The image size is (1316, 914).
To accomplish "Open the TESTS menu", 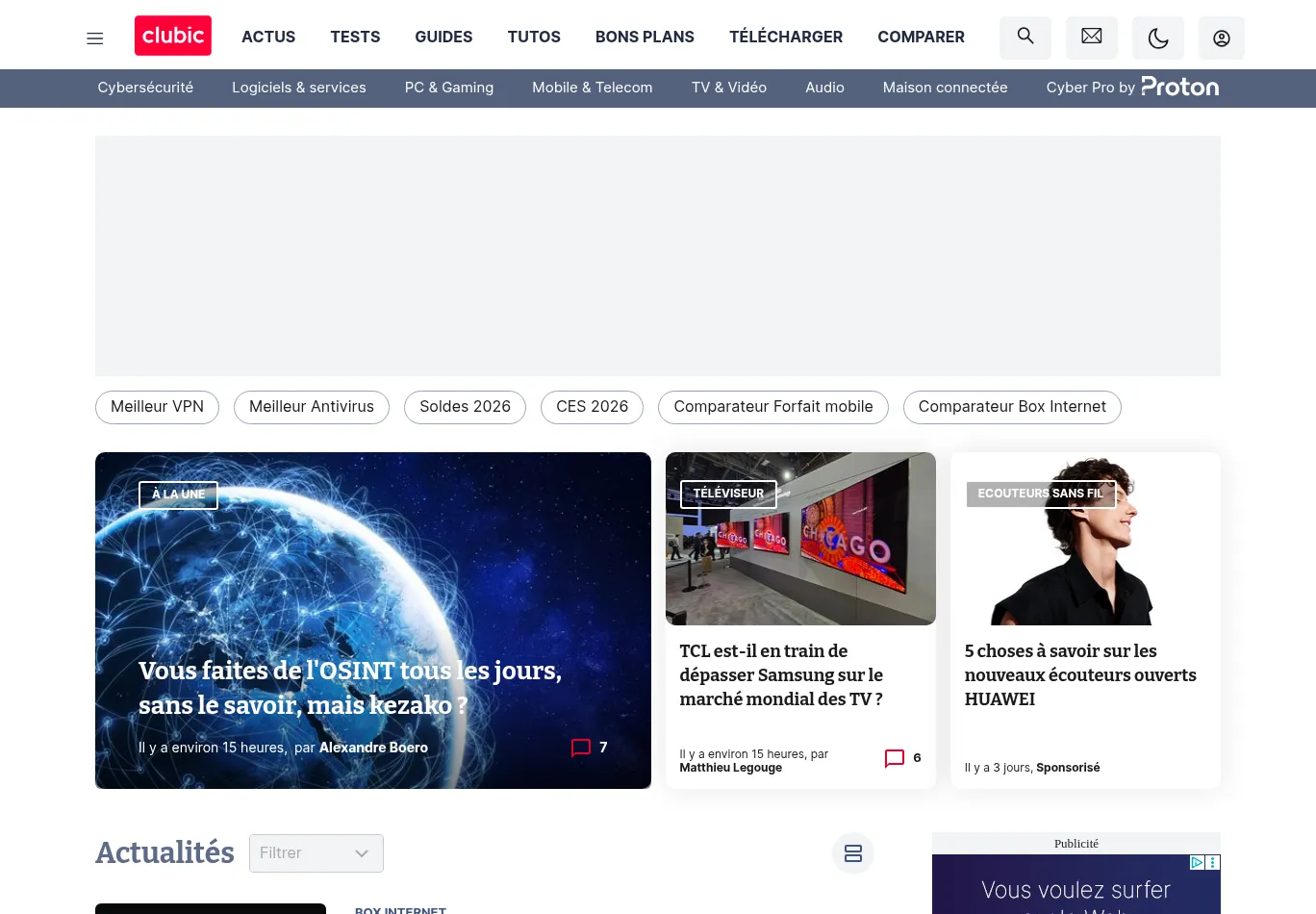I will click(x=355, y=37).
